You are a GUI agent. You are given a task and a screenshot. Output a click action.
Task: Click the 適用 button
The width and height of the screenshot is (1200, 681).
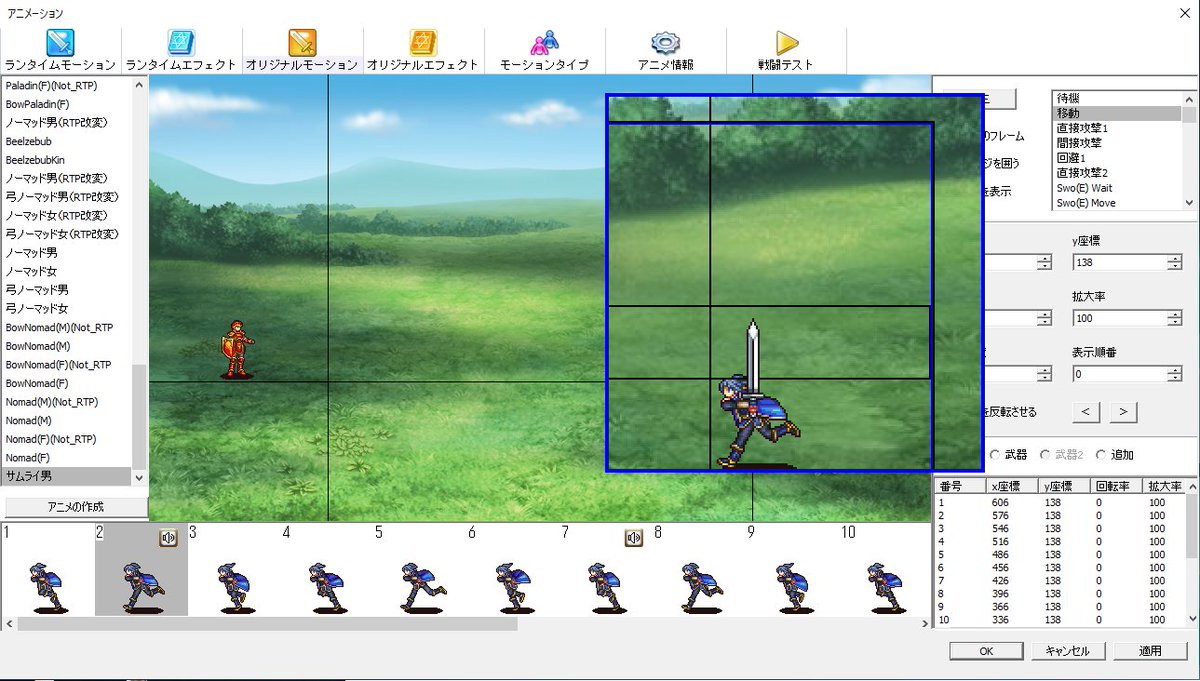click(1150, 651)
